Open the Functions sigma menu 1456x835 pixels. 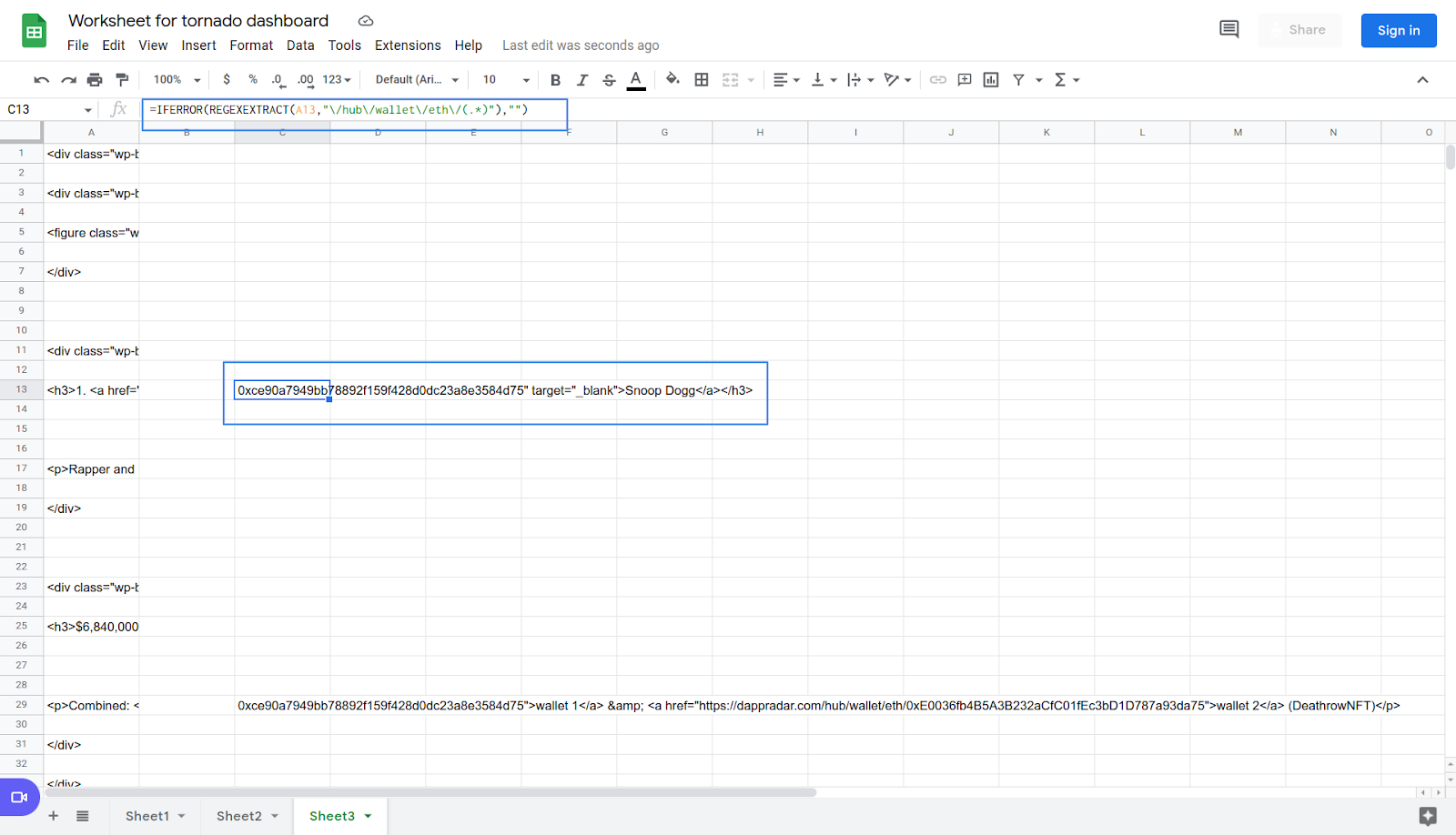point(1067,80)
